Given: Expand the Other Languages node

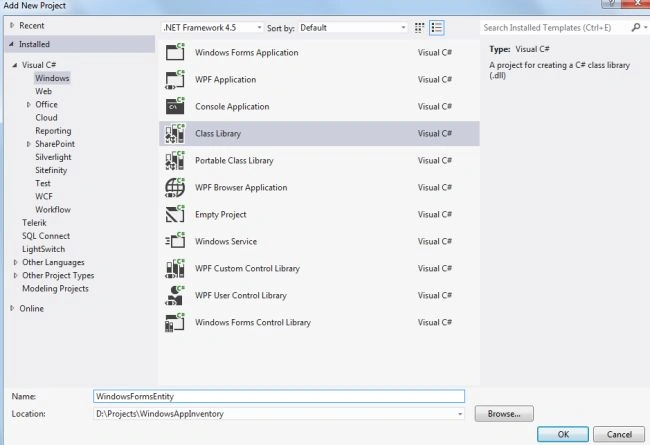Looking at the screenshot, I should [x=16, y=262].
